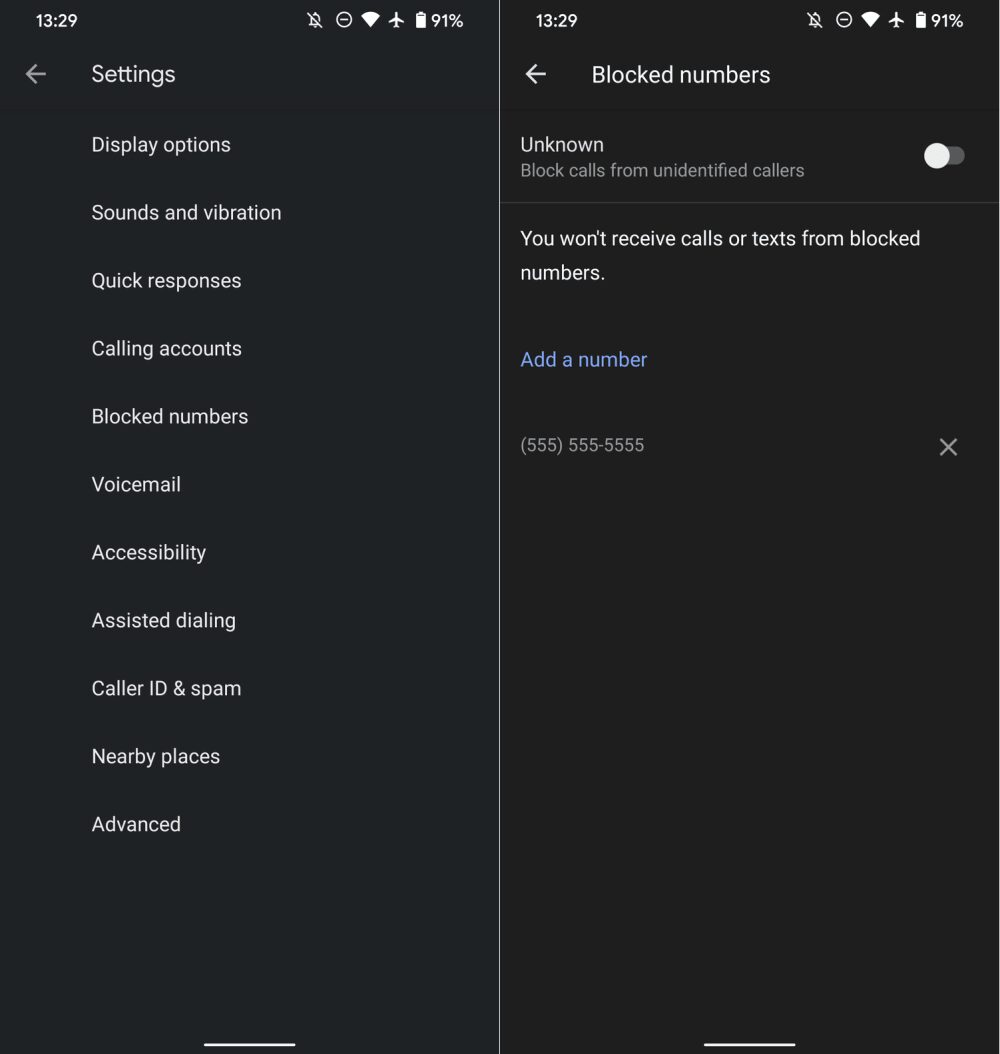
Task: Tap the airplane mode icon, right status bar
Action: 896,21
